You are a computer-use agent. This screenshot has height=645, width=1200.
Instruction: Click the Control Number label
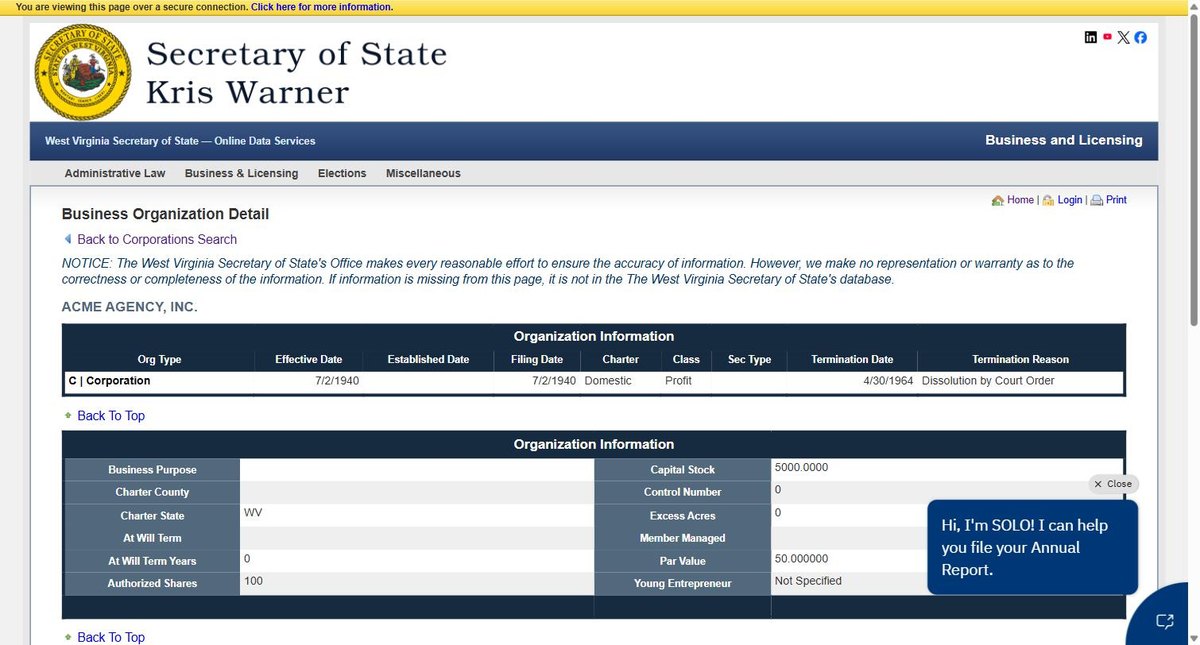point(683,492)
